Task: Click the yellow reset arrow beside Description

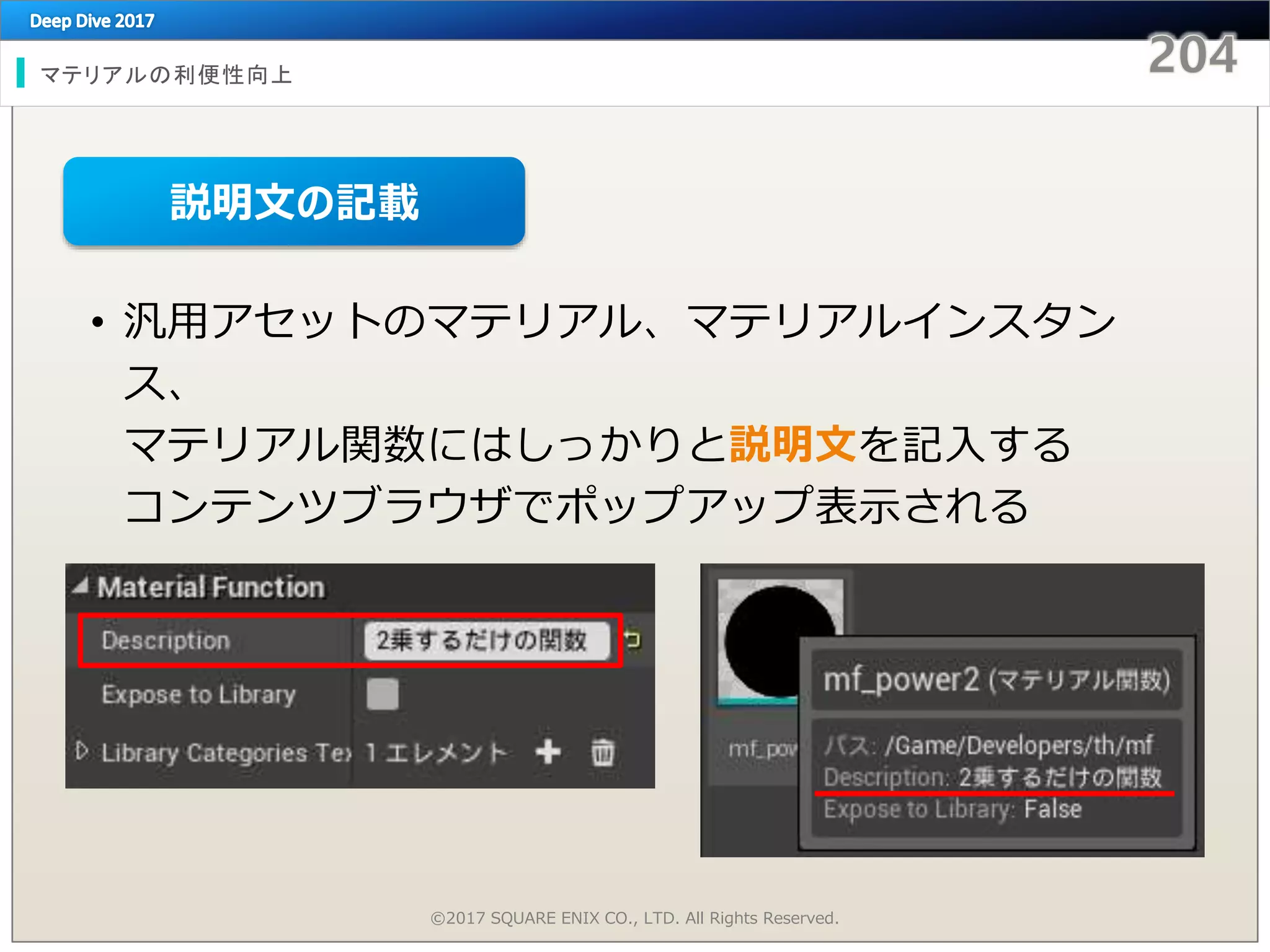Action: 633,640
